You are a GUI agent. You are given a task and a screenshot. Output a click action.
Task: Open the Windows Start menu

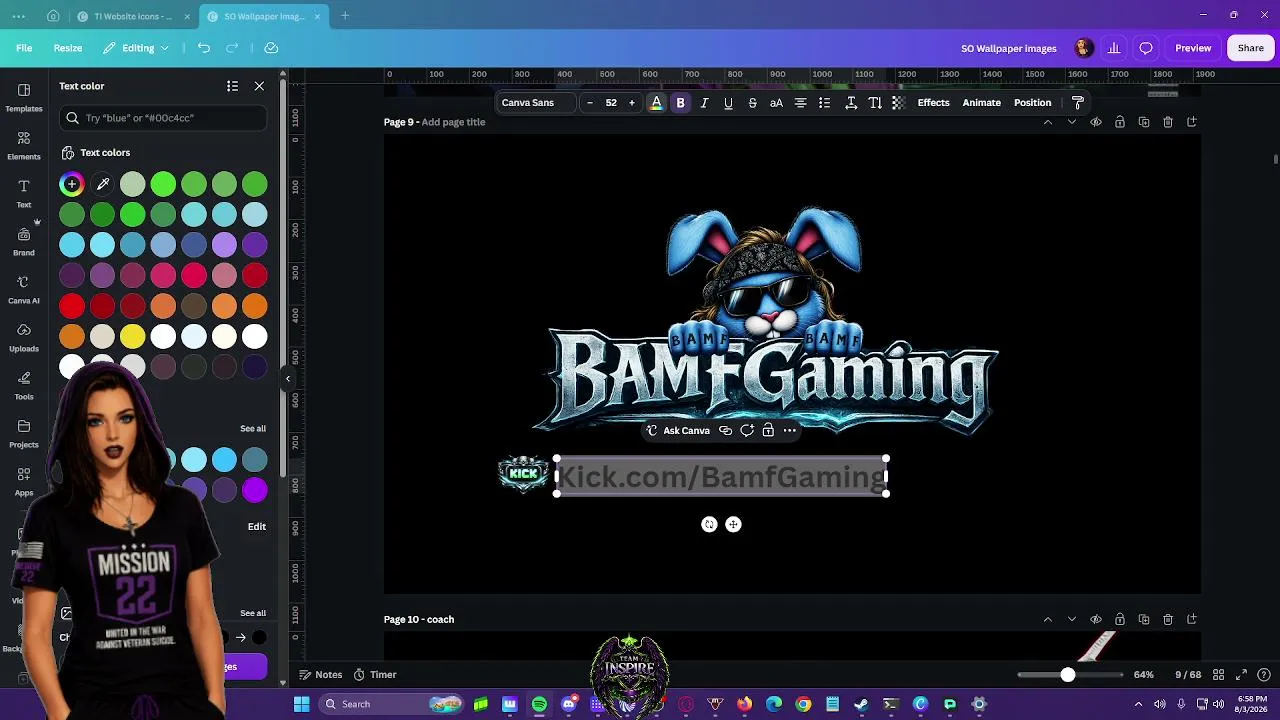pyautogui.click(x=301, y=704)
